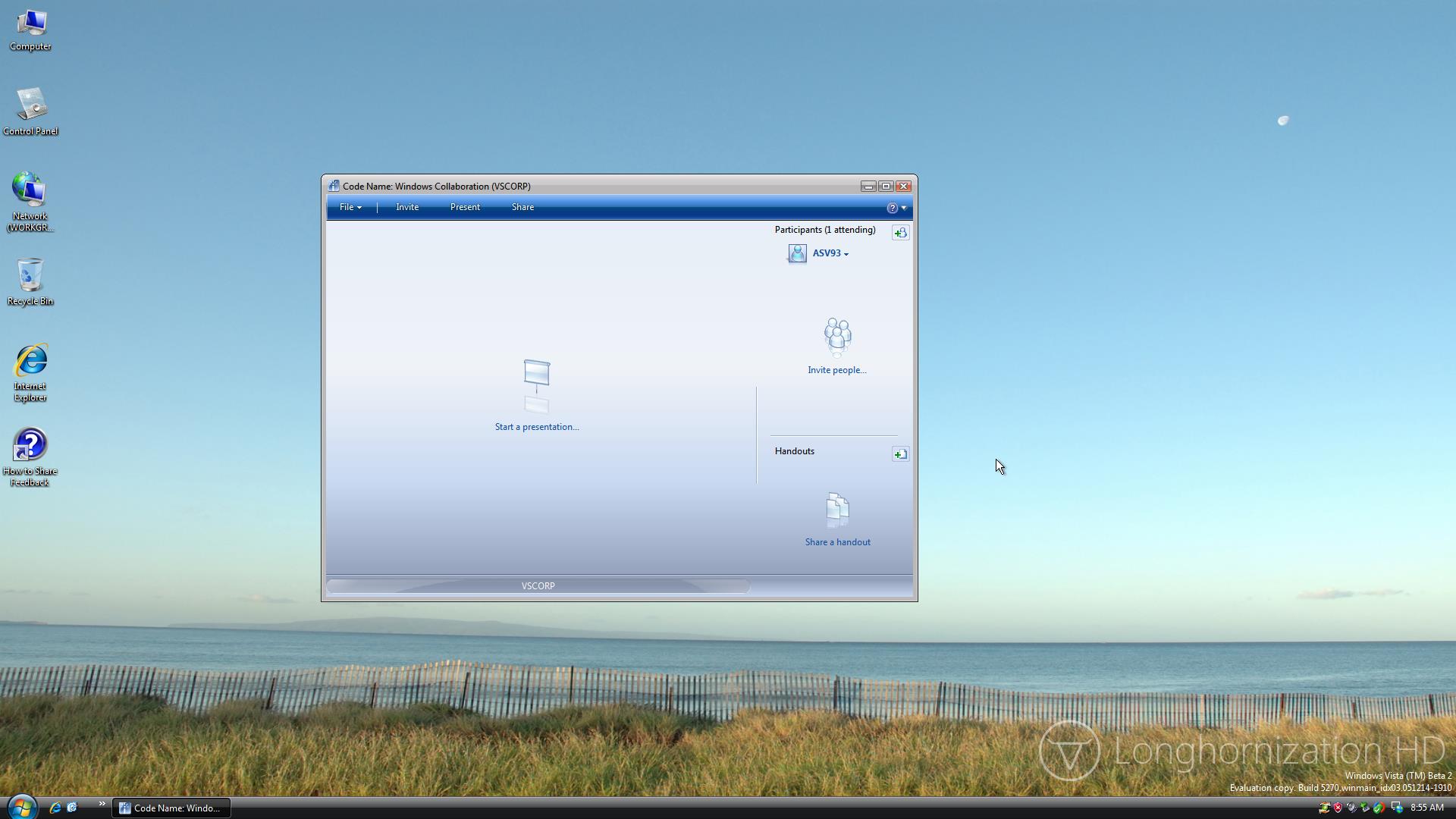Screen dimensions: 1456x819
Task: Open the Share menu item
Action: [x=522, y=207]
